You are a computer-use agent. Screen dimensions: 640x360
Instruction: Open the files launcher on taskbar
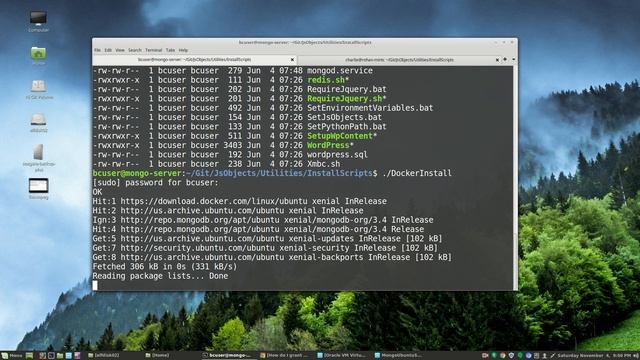click(x=60, y=356)
